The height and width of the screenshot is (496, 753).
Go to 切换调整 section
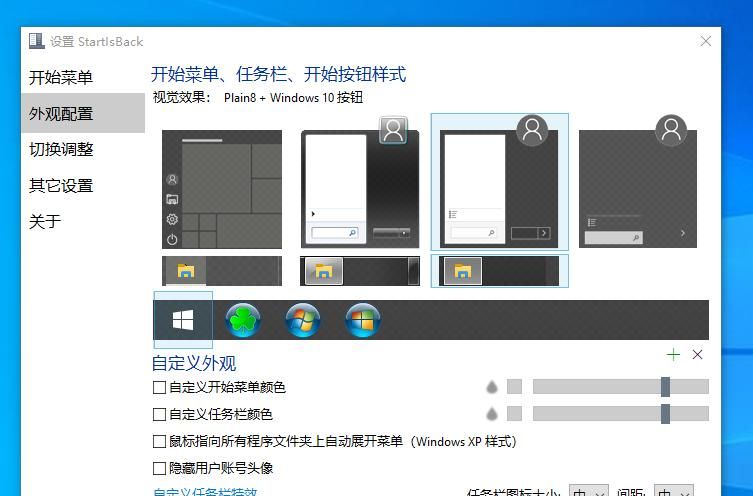click(61, 149)
